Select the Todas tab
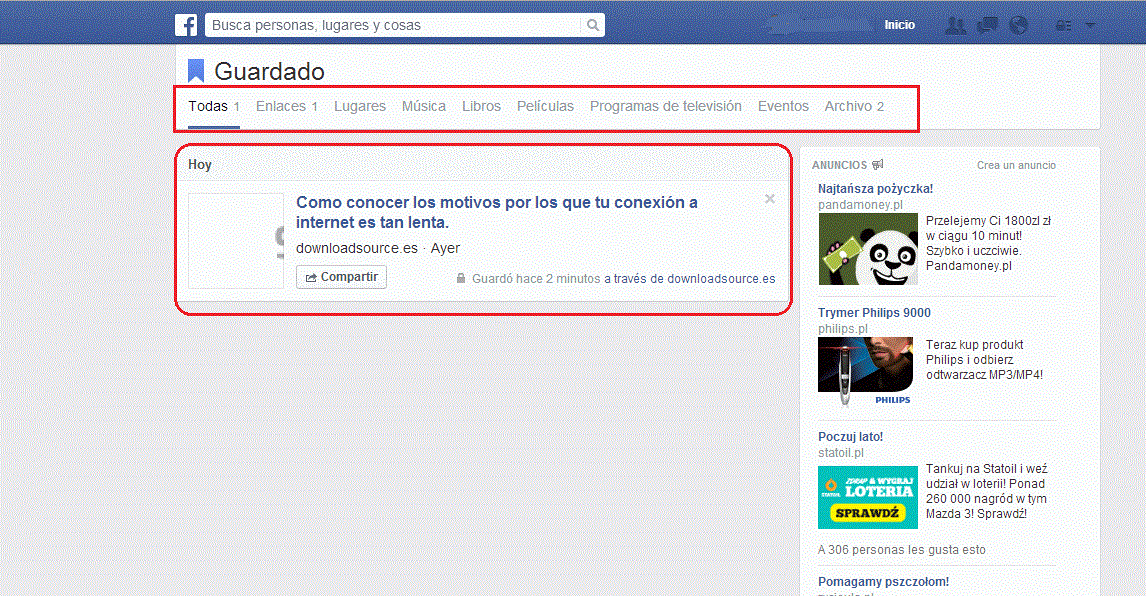The image size is (1146, 596). point(214,107)
